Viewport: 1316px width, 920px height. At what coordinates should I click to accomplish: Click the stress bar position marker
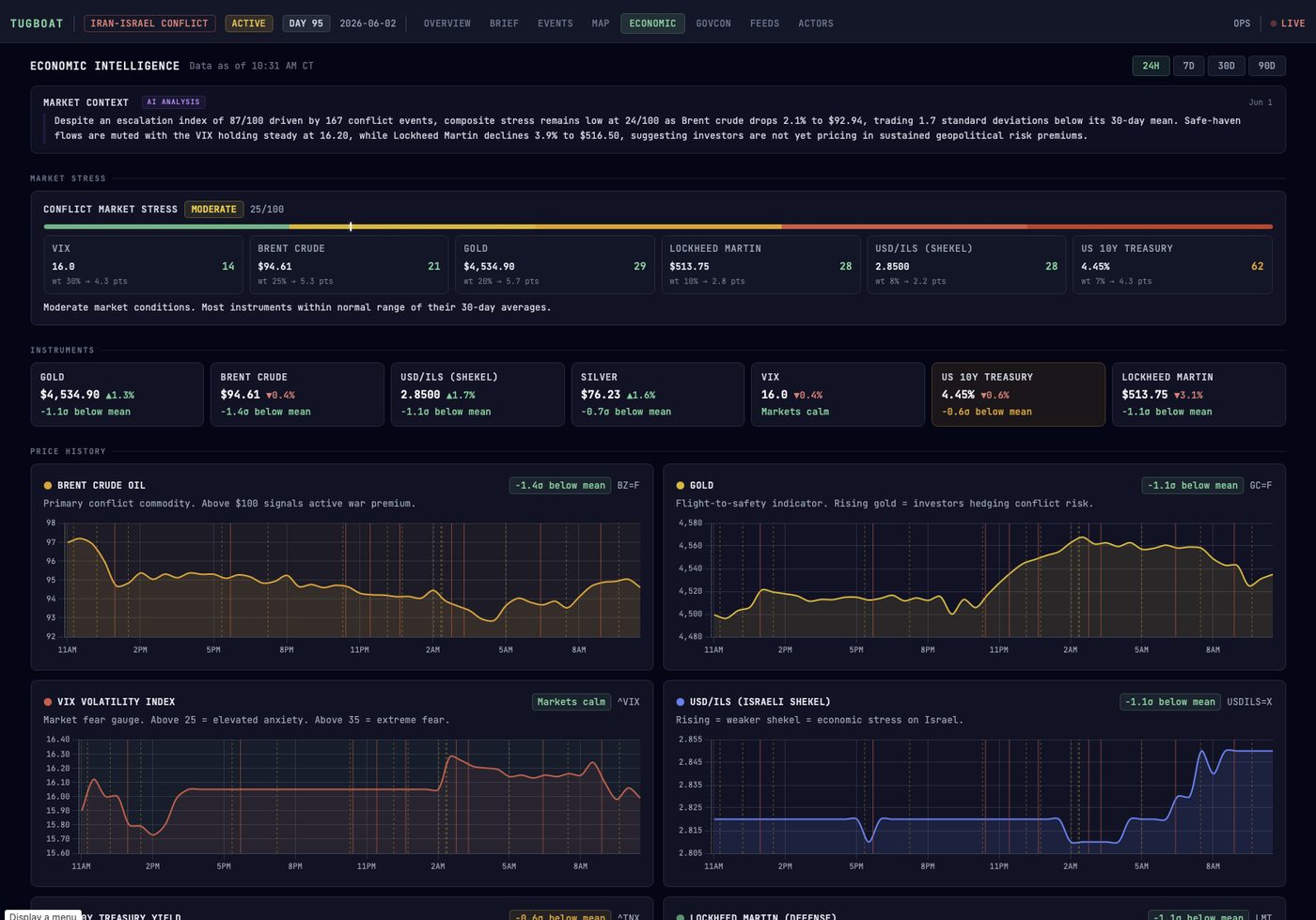[x=351, y=226]
